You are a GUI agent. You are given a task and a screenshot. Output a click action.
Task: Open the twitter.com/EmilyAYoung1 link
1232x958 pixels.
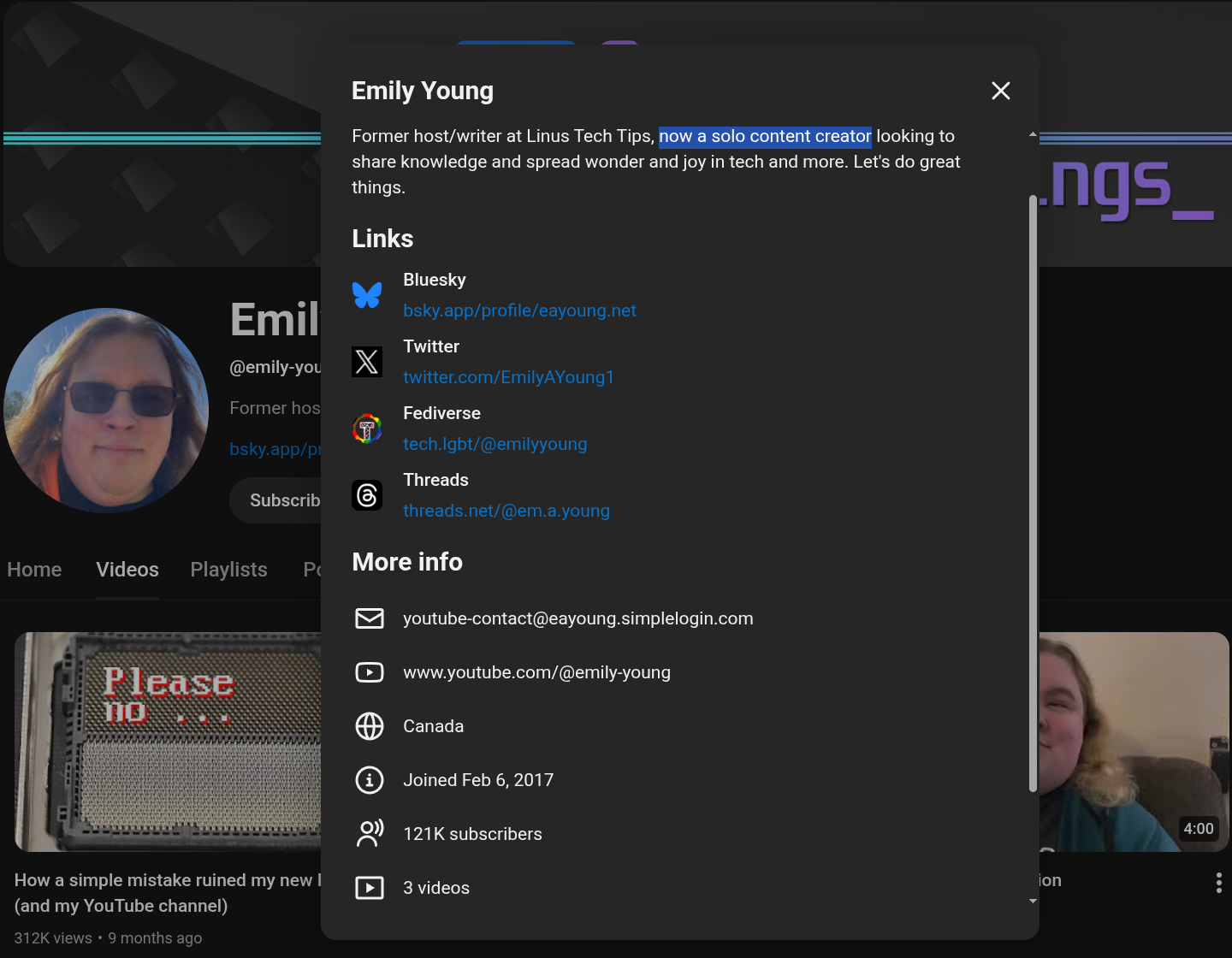tap(508, 377)
